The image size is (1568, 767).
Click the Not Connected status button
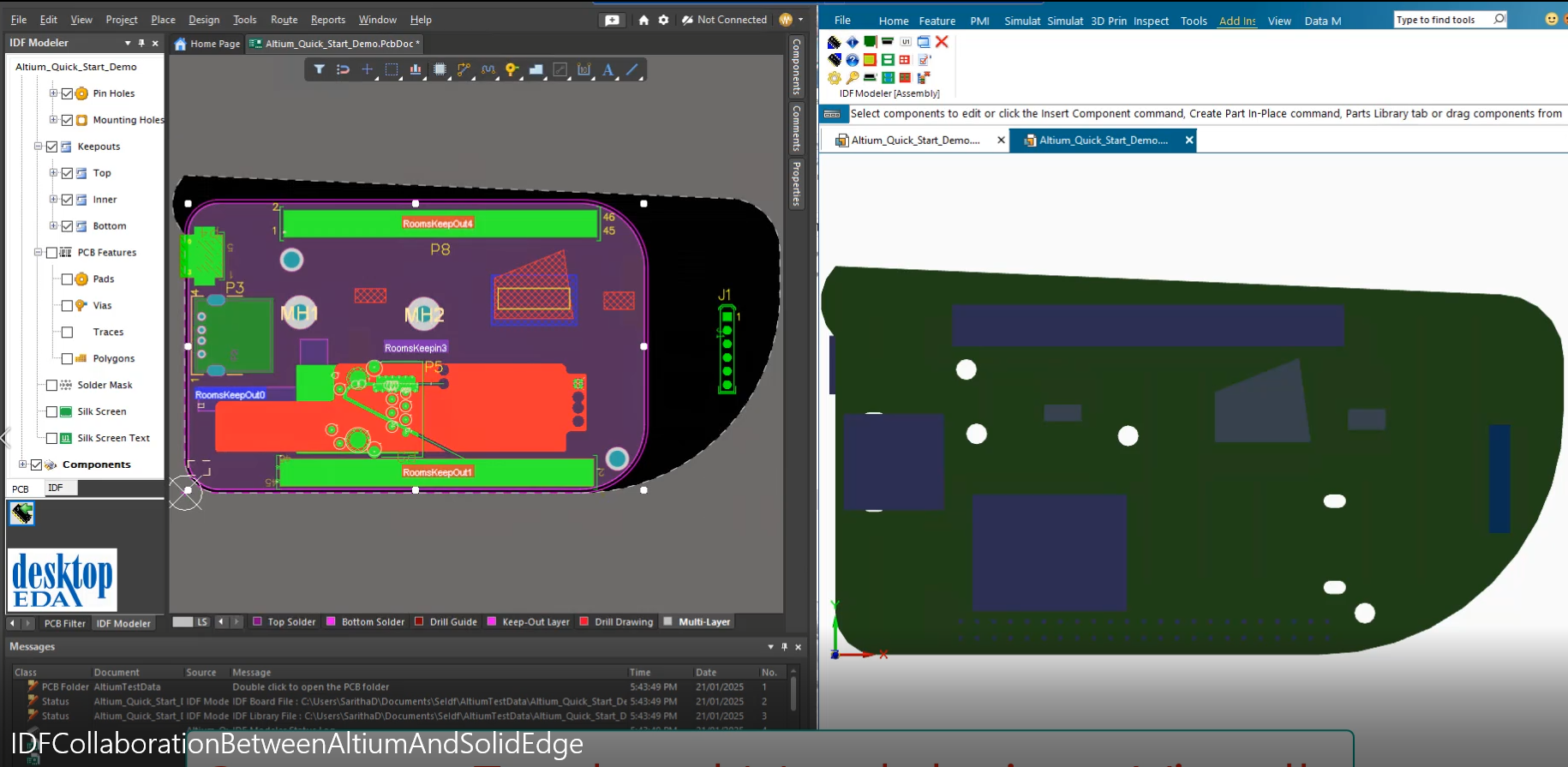[x=725, y=20]
